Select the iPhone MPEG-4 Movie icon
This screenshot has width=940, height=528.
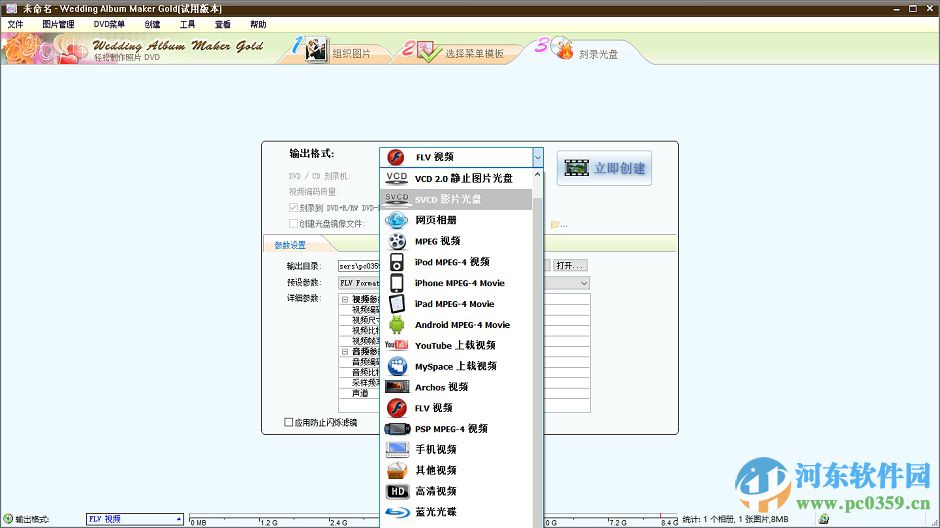tap(396, 283)
